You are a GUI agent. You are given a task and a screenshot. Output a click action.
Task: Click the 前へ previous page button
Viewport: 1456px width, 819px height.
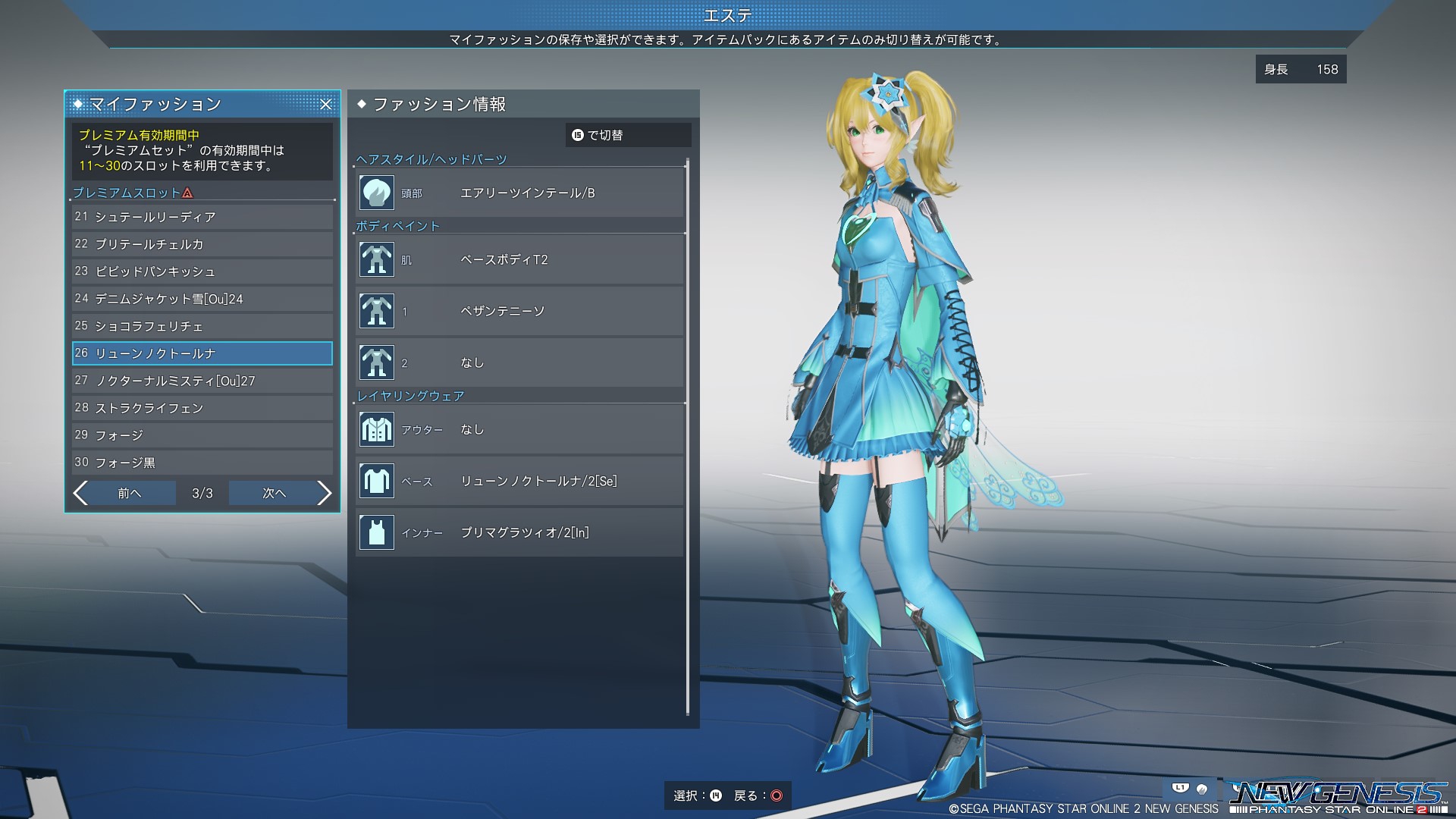pyautogui.click(x=129, y=493)
